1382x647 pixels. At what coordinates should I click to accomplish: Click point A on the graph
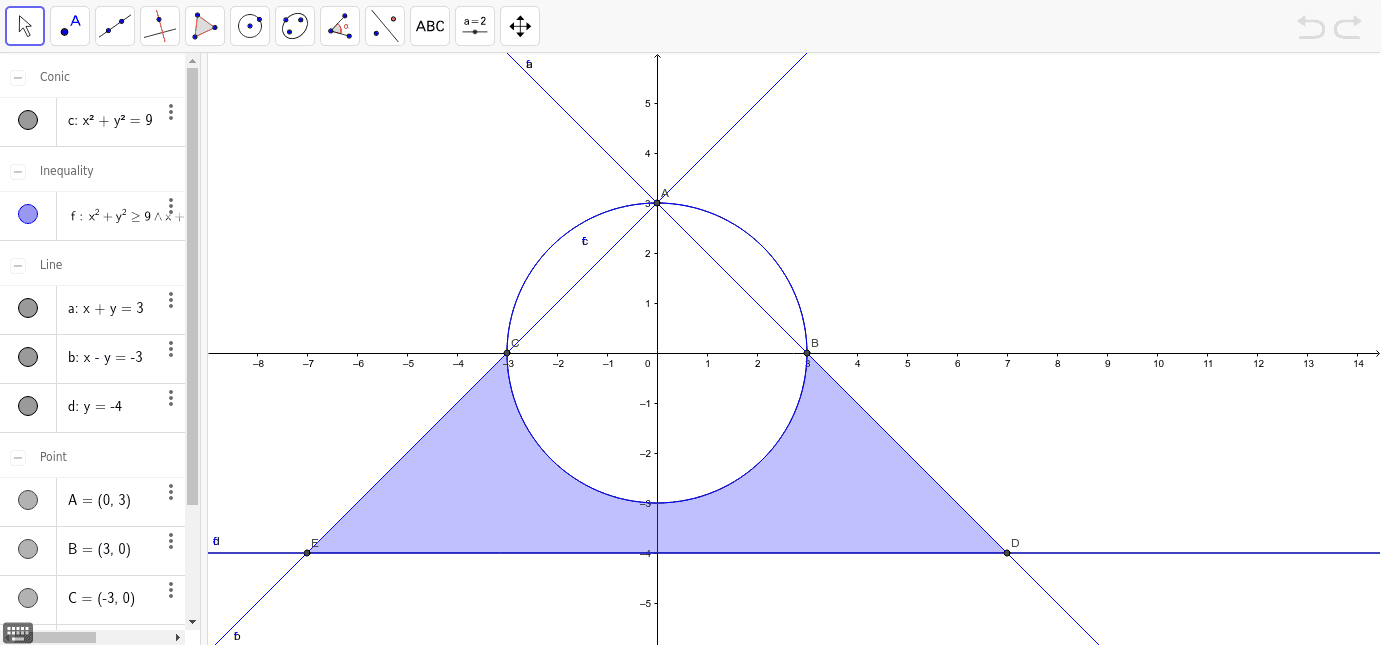coord(657,203)
